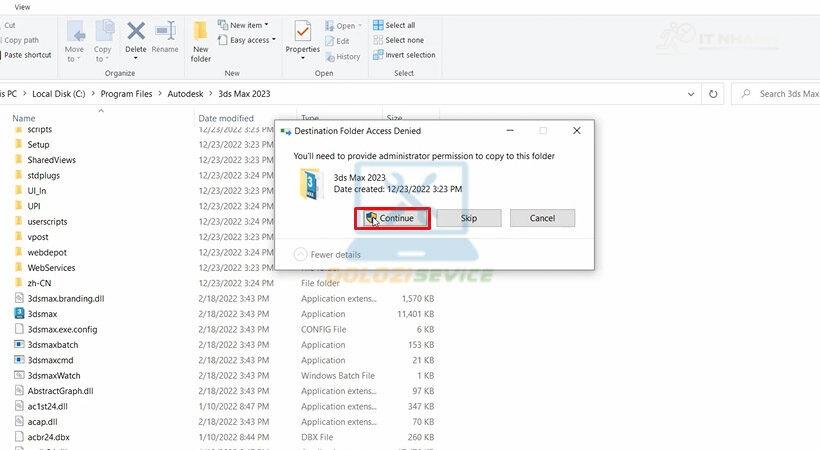Click Program Files in the address bar
The image size is (820, 450).
pos(126,94)
